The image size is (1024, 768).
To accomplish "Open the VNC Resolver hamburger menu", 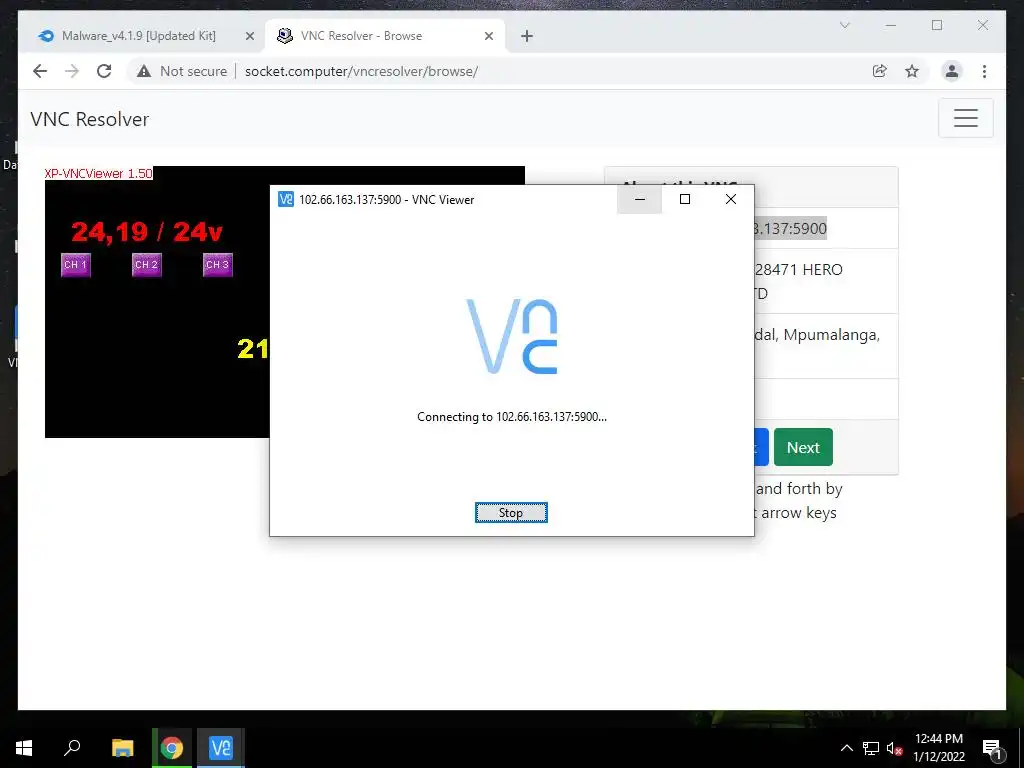I will [x=965, y=118].
